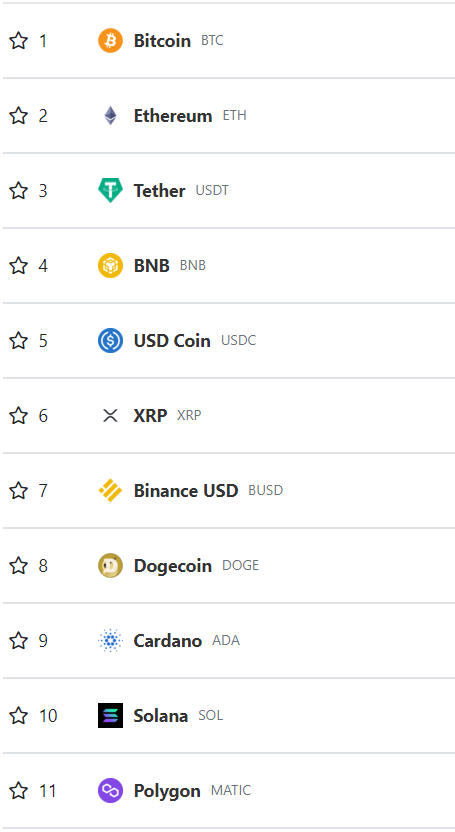Open the Cardano name link

[x=168, y=641]
